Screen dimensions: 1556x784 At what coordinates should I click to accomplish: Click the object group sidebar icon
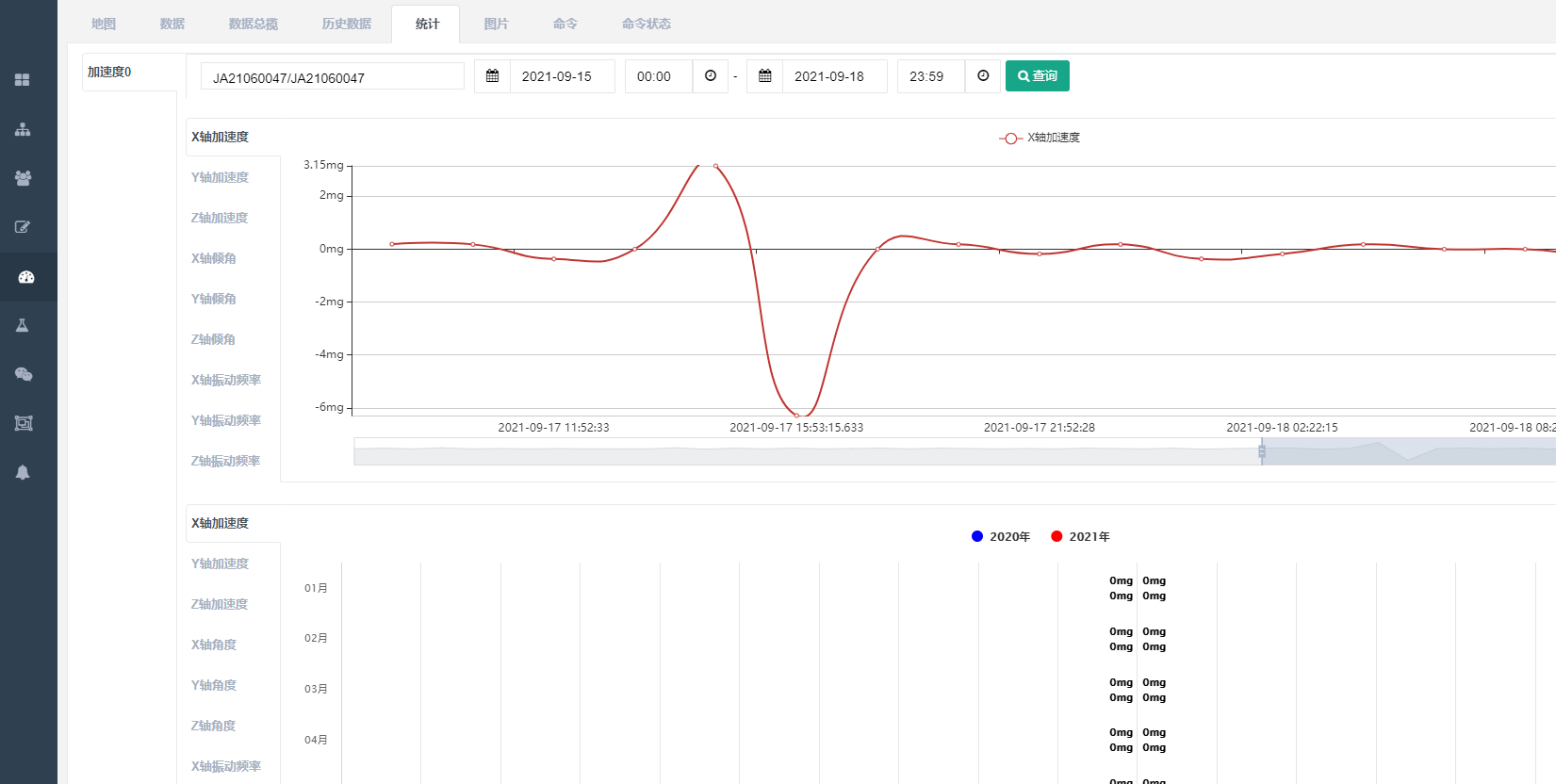pyautogui.click(x=24, y=423)
